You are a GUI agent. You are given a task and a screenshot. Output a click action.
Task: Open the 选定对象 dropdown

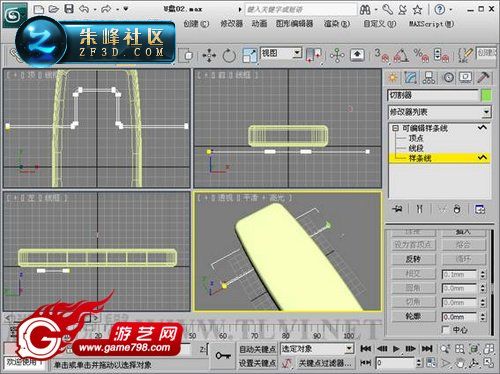pos(317,349)
